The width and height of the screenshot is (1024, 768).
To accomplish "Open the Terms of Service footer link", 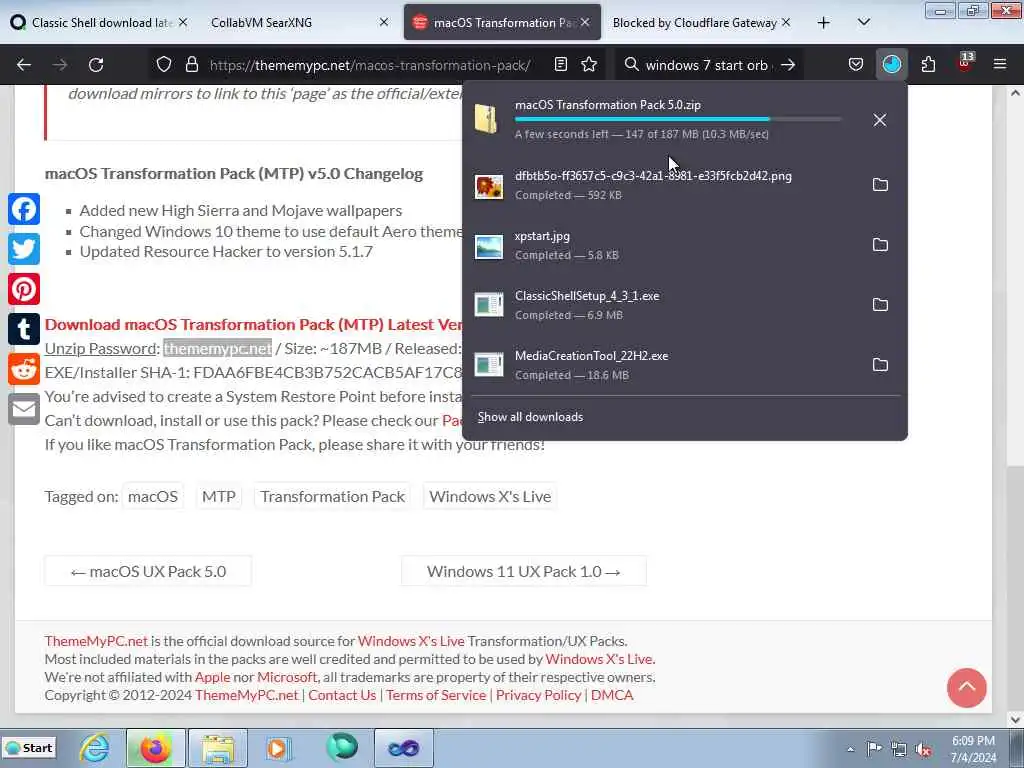I will [x=436, y=695].
